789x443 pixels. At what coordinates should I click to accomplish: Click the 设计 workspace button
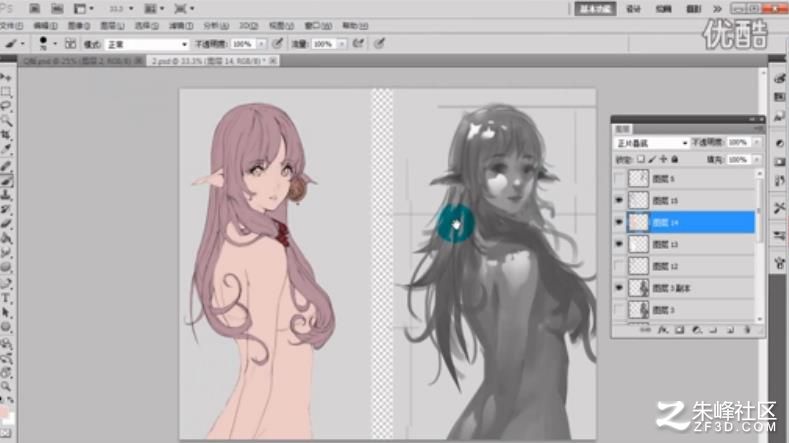(x=633, y=9)
